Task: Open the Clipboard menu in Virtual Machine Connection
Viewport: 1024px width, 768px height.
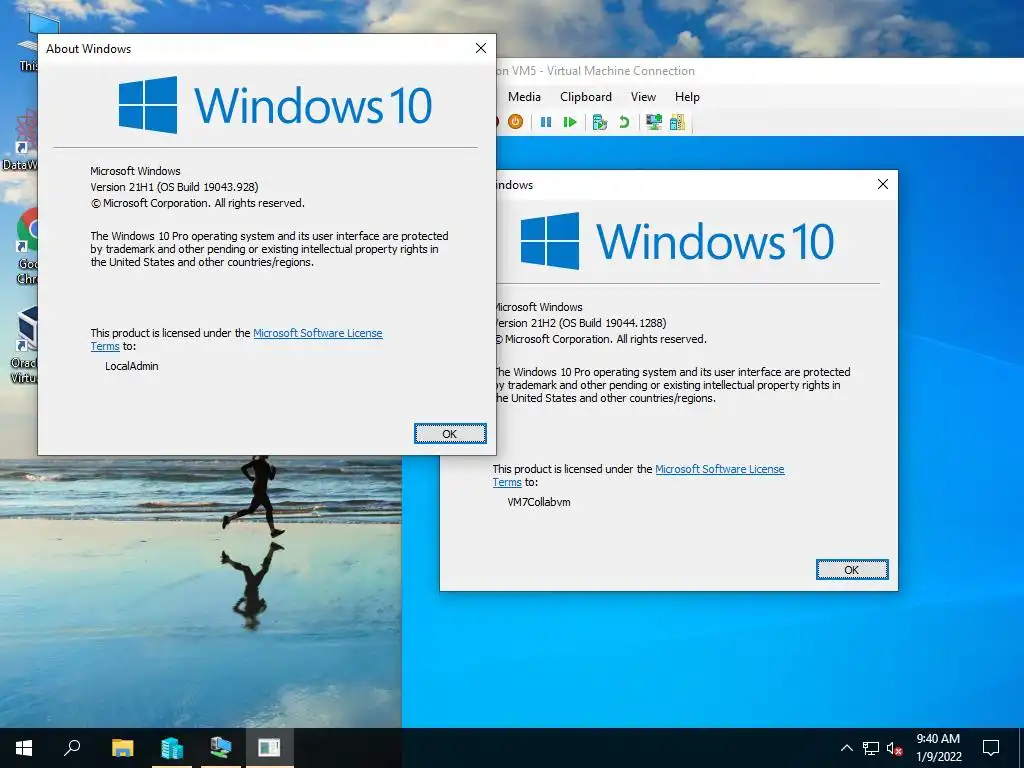Action: [x=586, y=97]
